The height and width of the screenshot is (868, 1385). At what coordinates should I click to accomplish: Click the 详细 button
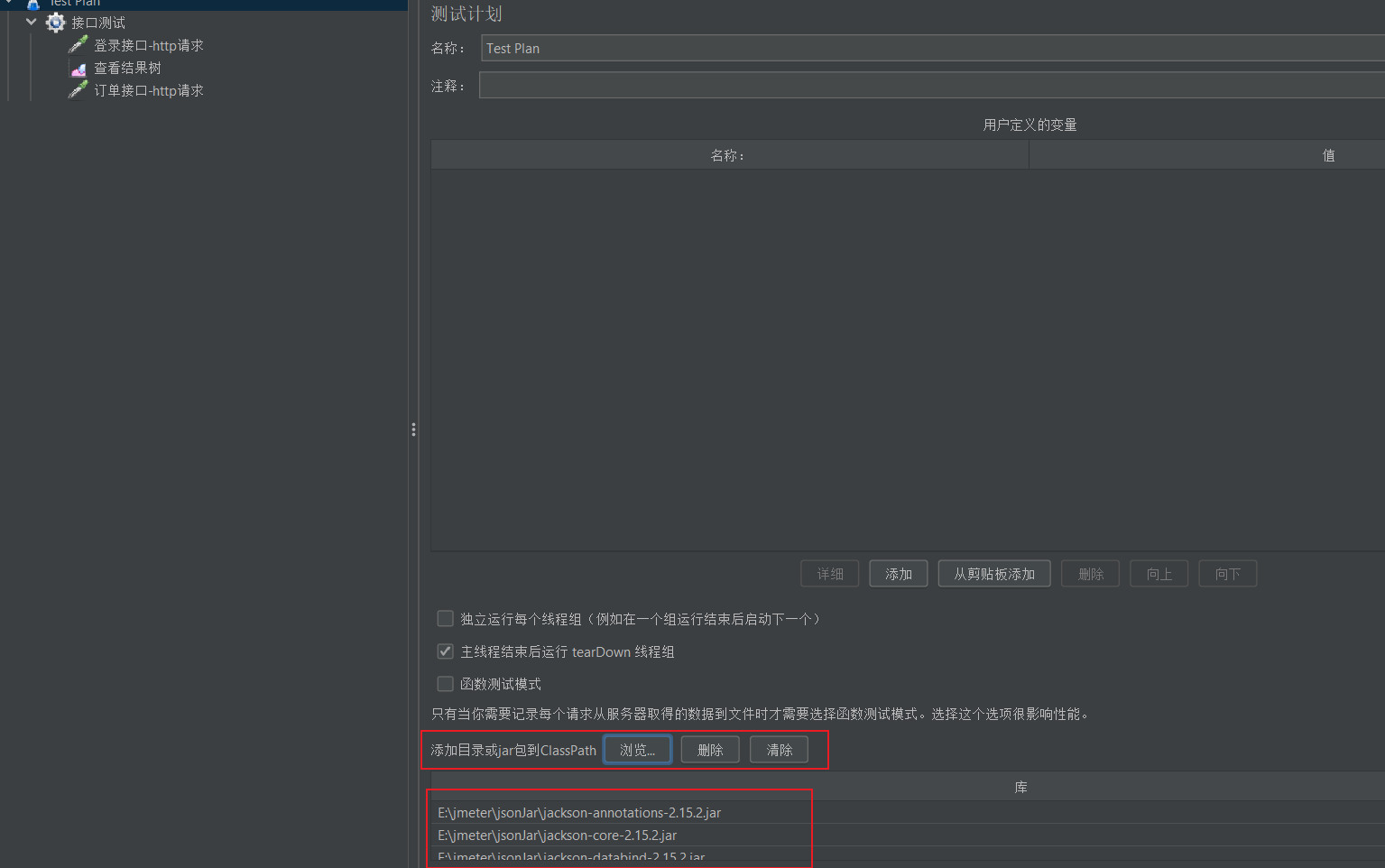(830, 574)
